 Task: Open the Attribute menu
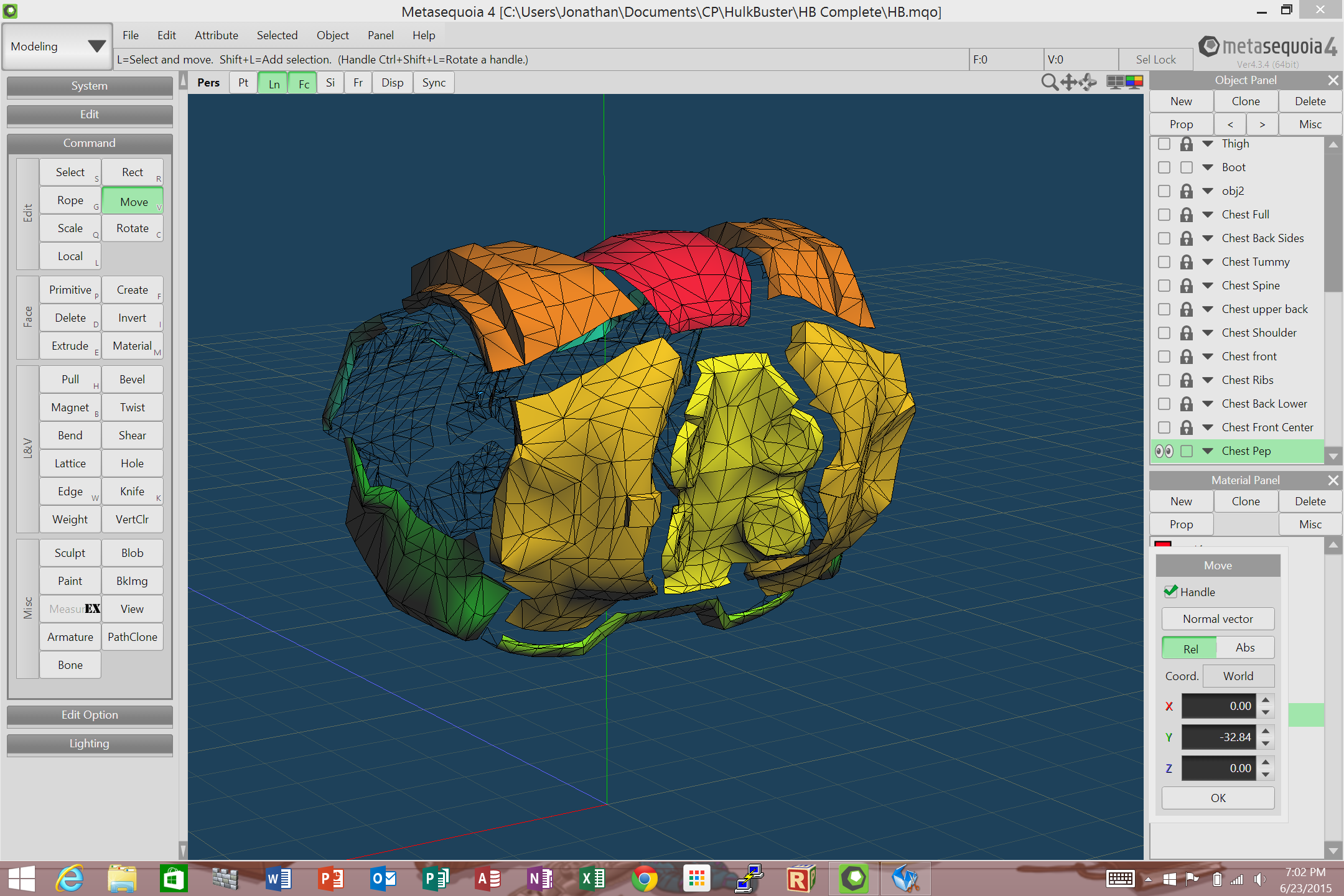(x=217, y=35)
